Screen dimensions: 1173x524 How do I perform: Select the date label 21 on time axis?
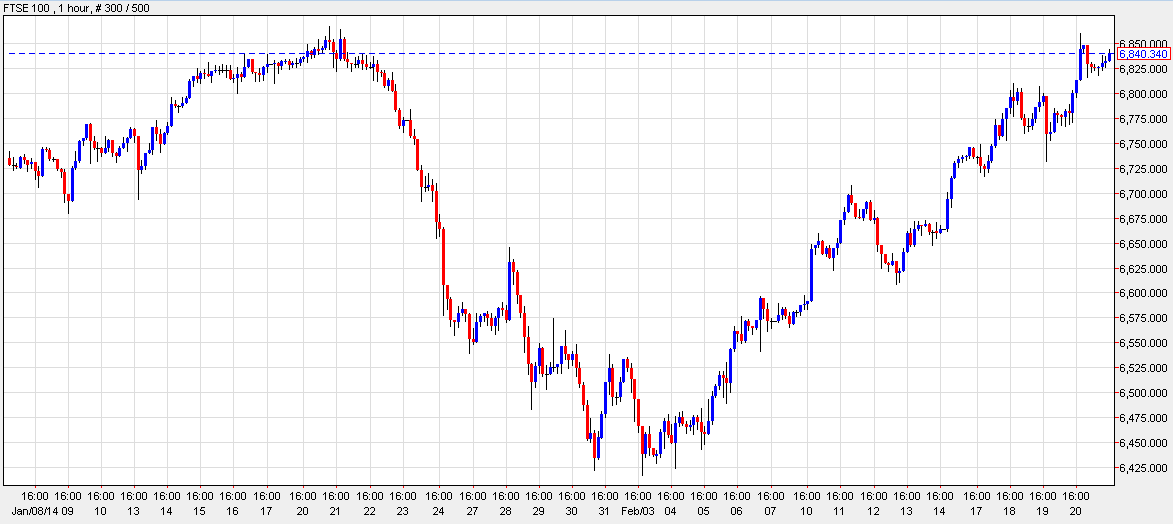[x=336, y=510]
